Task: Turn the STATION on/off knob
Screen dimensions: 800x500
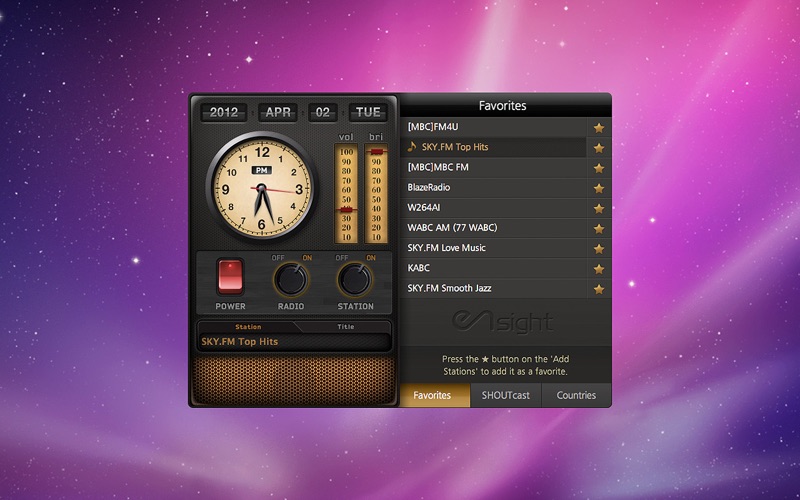Action: coord(355,280)
